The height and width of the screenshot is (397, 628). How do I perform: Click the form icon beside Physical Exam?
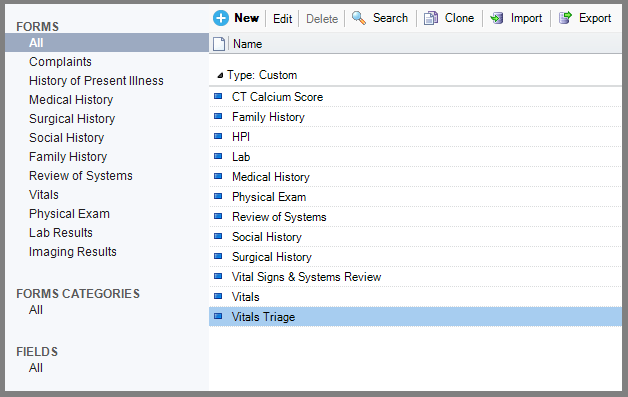click(218, 196)
